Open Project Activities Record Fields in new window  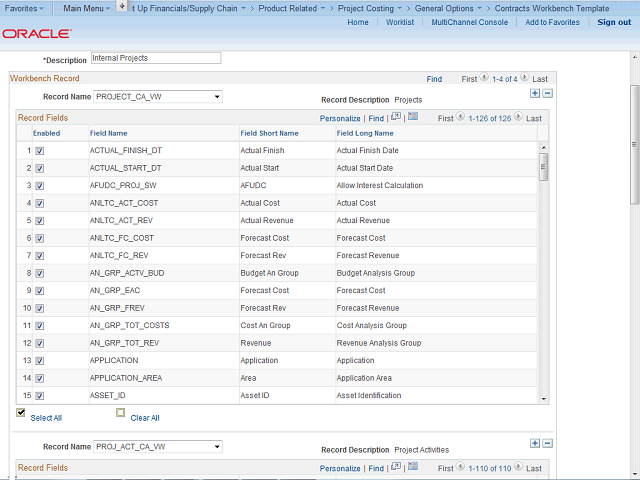point(396,467)
